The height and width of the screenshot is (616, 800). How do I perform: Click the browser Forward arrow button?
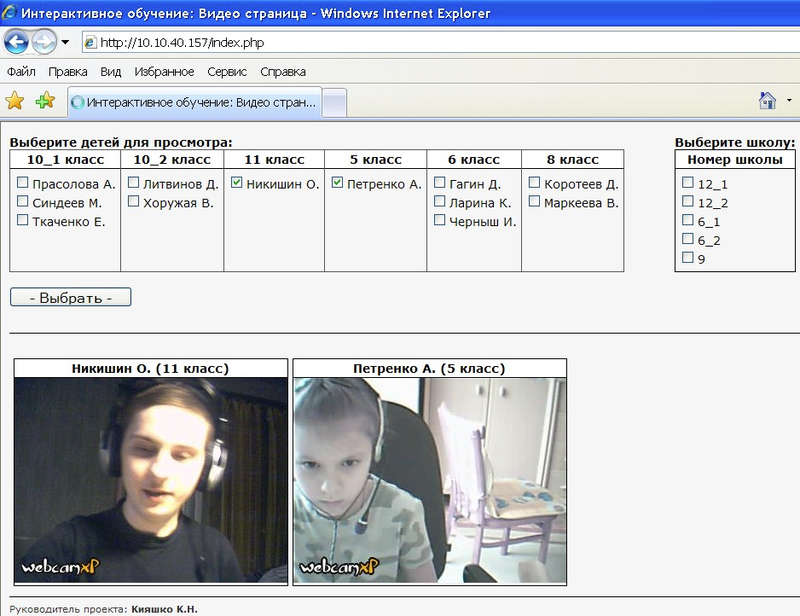click(44, 41)
